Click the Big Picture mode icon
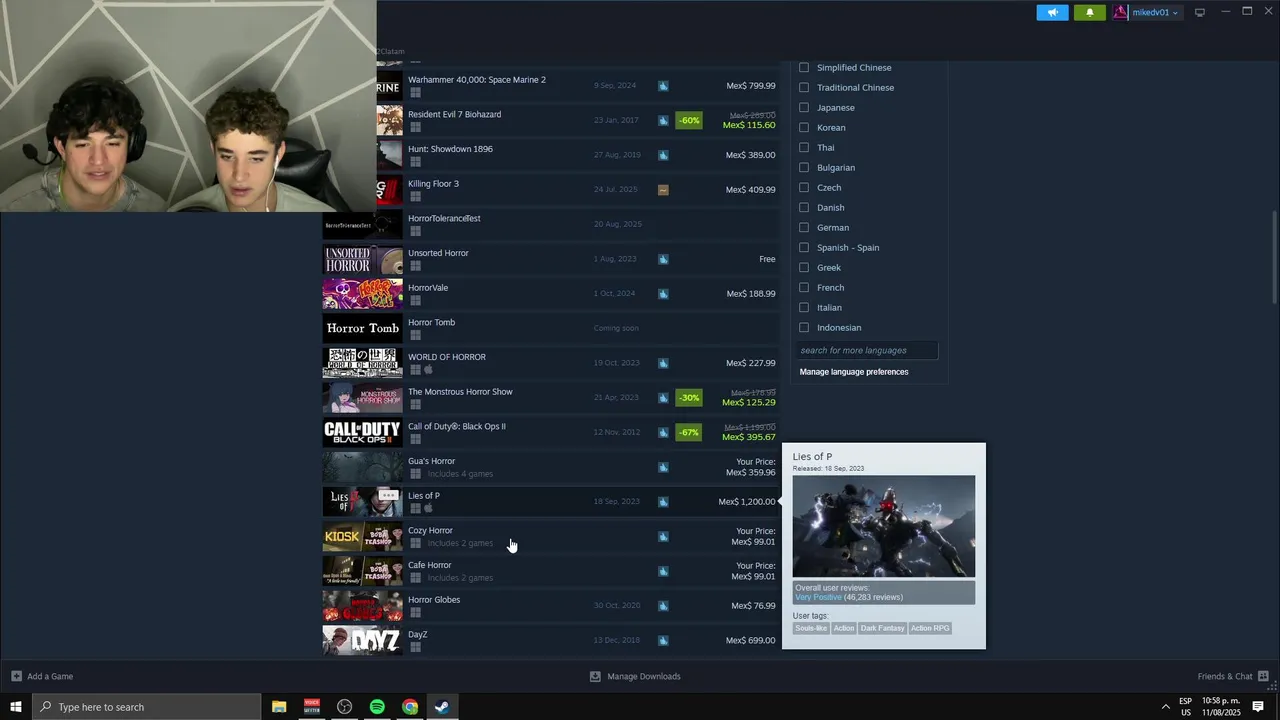This screenshot has width=1280, height=720. tap(1200, 12)
